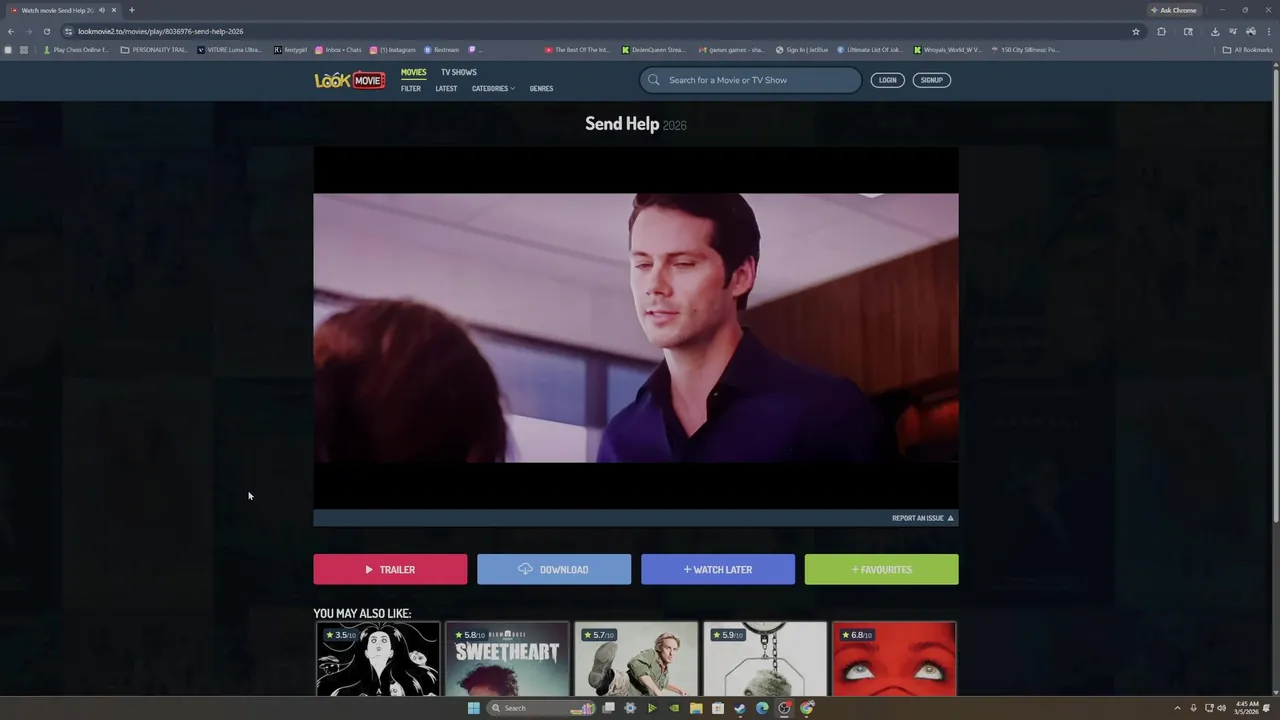
Task: Open the Chrome three-dot menu
Action: click(x=1268, y=31)
